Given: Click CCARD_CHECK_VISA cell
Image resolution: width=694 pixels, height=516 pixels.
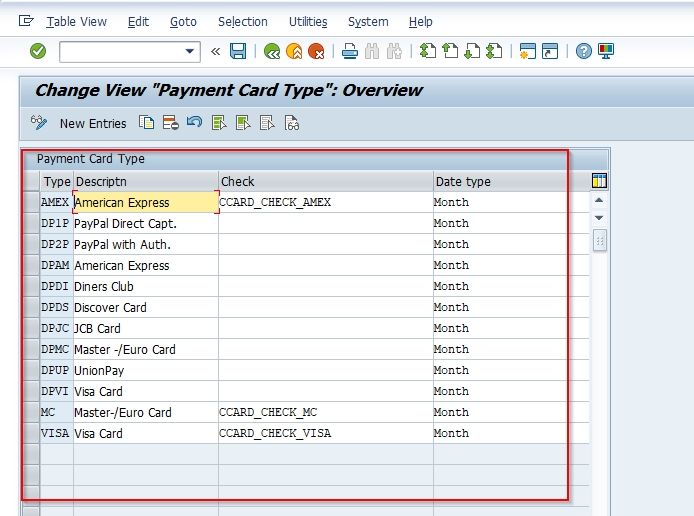Looking at the screenshot, I should [x=326, y=433].
